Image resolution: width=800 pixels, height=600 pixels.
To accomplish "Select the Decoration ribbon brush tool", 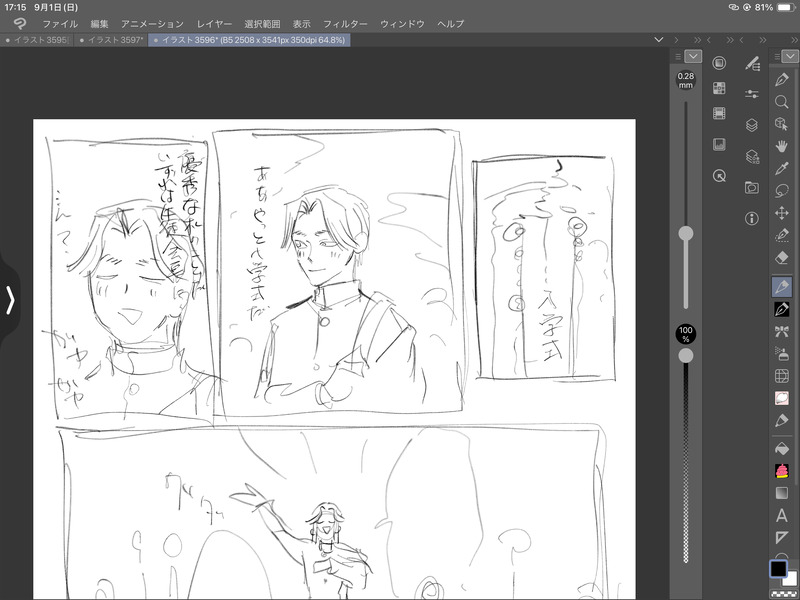I will coord(781,331).
